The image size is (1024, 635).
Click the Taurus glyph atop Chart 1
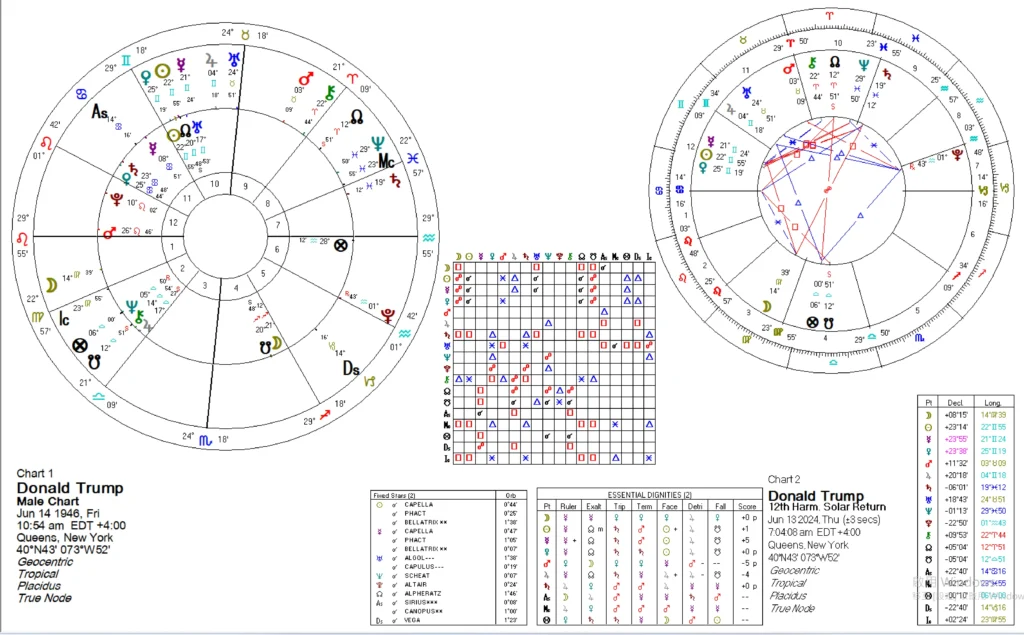241,33
